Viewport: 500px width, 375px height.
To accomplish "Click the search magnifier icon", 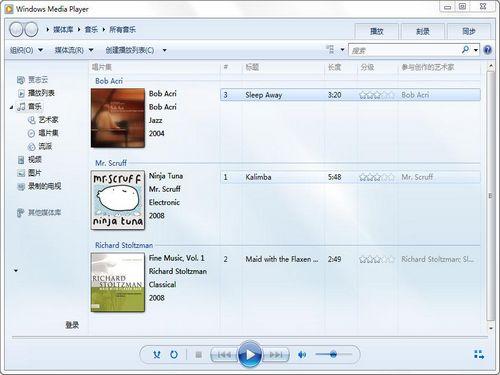I will tap(465, 50).
